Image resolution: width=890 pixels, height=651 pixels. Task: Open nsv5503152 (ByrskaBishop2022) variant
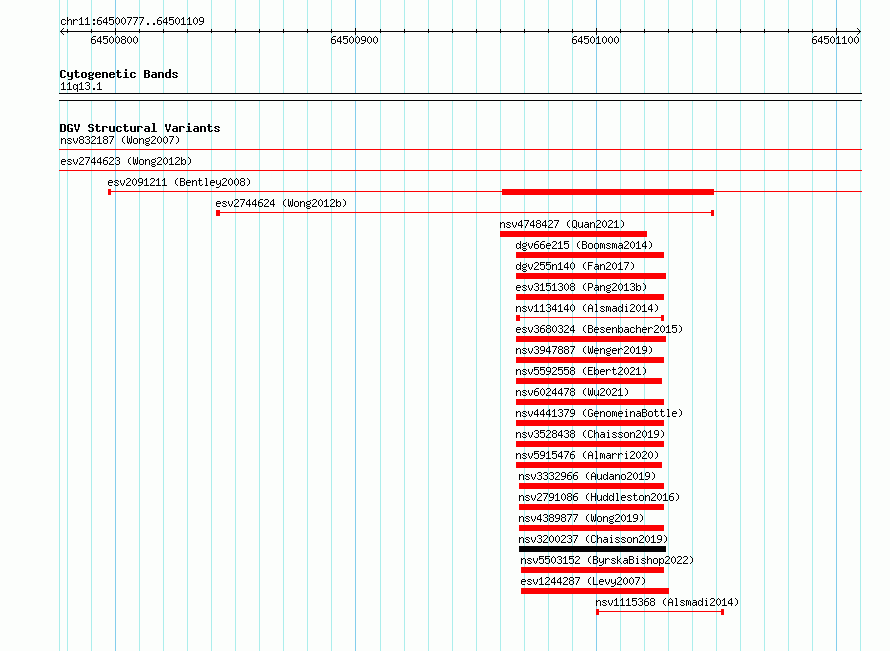pyautogui.click(x=607, y=560)
